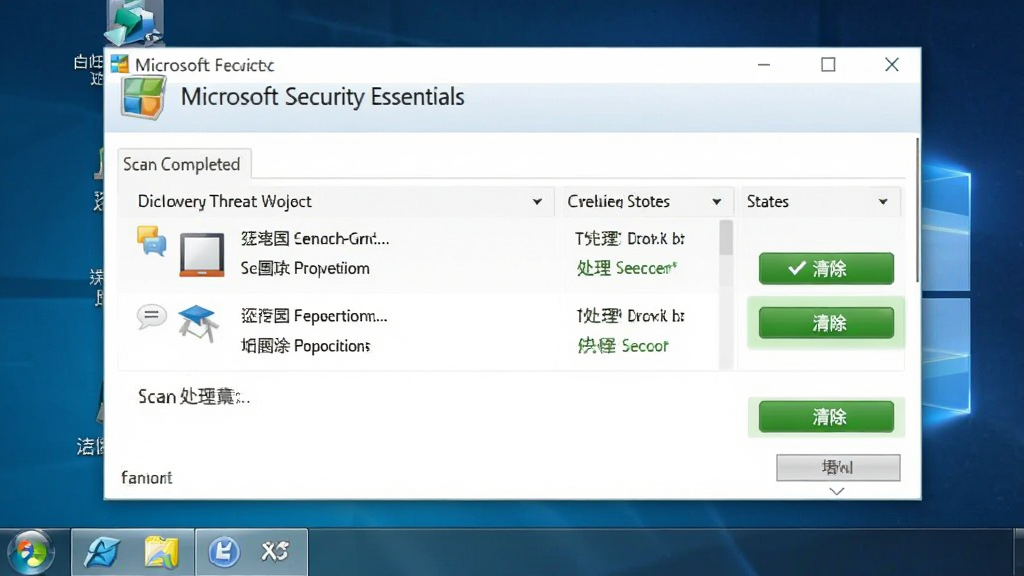This screenshot has width=1024, height=576.
Task: Click 清除 button beside Scan 处理 text
Action: 826,417
